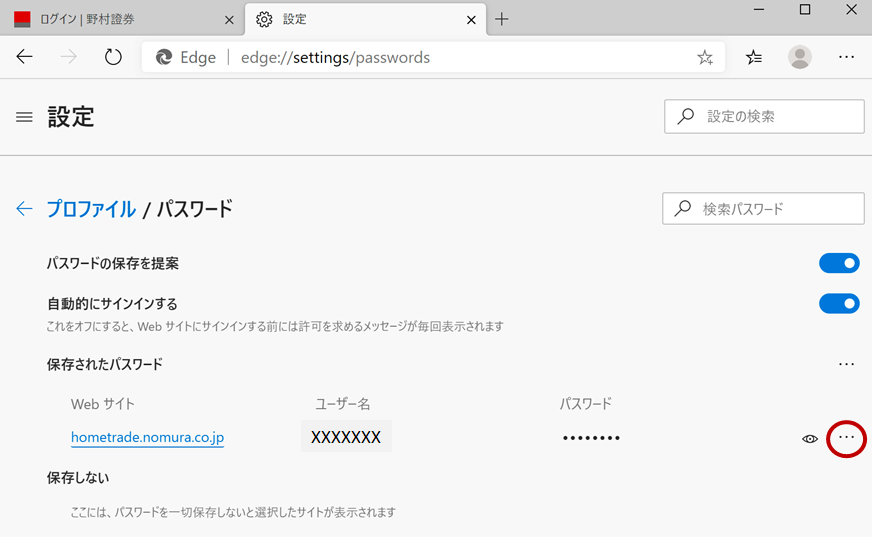Toggle 自動的にサインインする switch
Image resolution: width=872 pixels, height=537 pixels.
point(839,304)
